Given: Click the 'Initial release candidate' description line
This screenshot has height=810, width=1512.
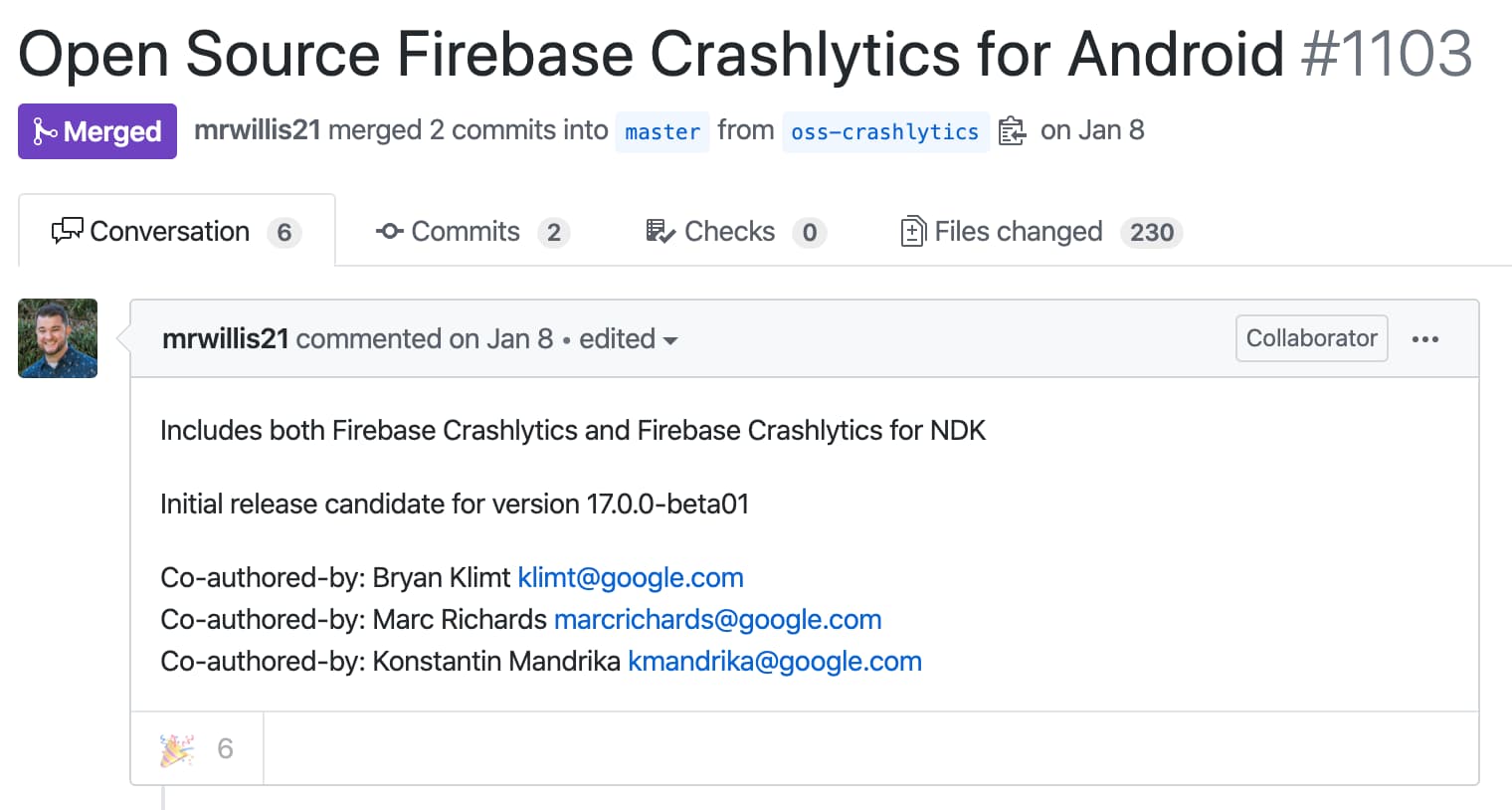Looking at the screenshot, I should point(455,504).
